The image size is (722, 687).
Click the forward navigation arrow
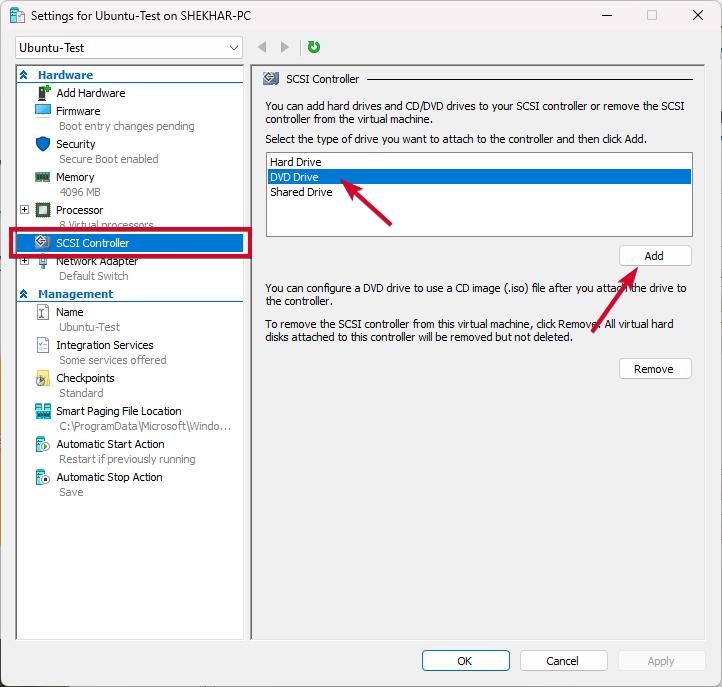tap(285, 47)
